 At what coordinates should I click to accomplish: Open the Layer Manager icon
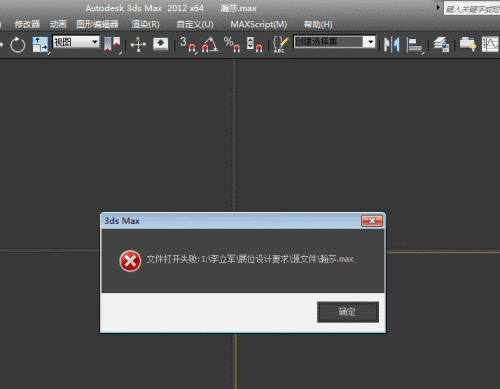[441, 44]
